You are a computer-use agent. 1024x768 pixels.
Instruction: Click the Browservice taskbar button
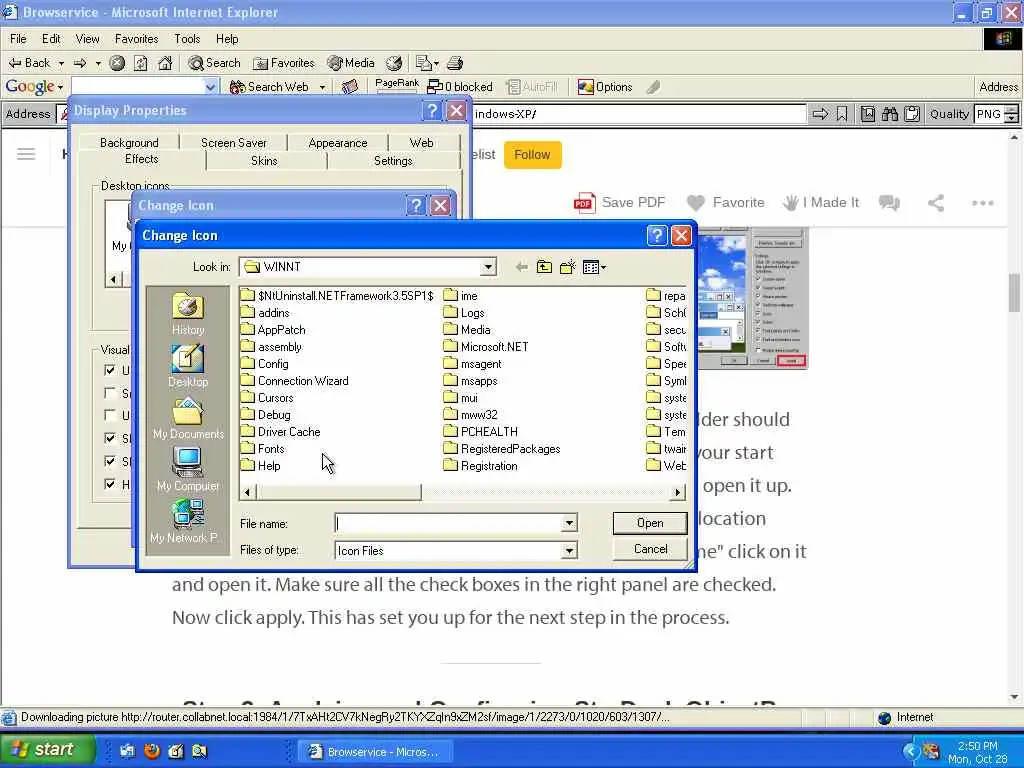pyautogui.click(x=375, y=752)
